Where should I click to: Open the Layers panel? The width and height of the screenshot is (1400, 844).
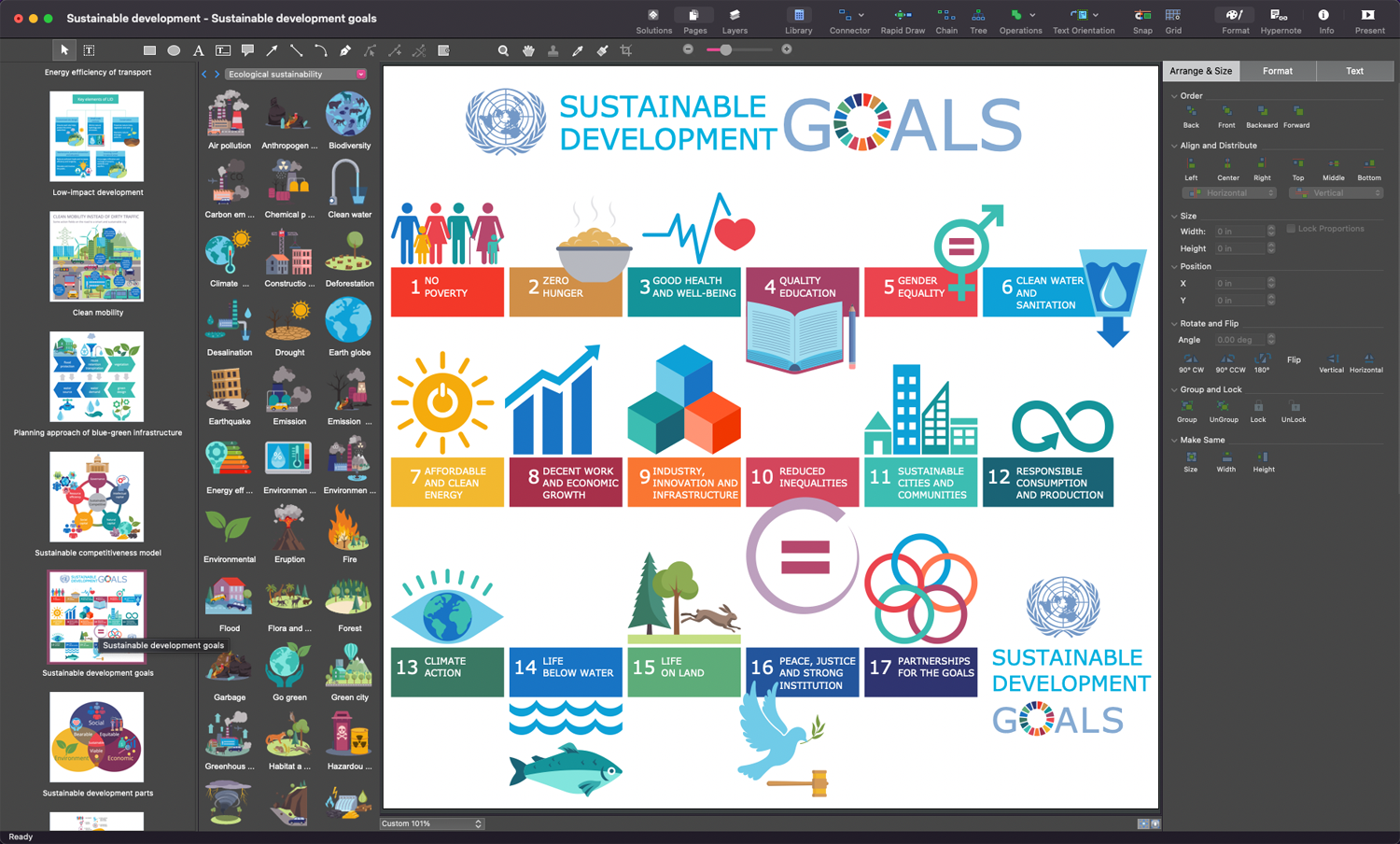pyautogui.click(x=735, y=21)
